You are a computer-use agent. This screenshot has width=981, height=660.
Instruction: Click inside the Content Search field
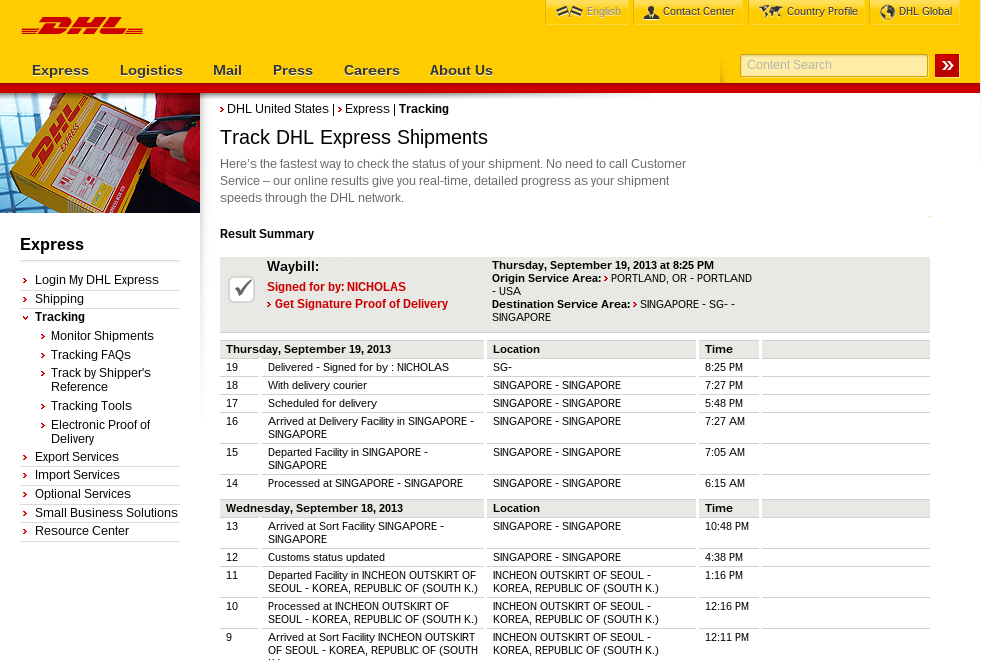[834, 65]
